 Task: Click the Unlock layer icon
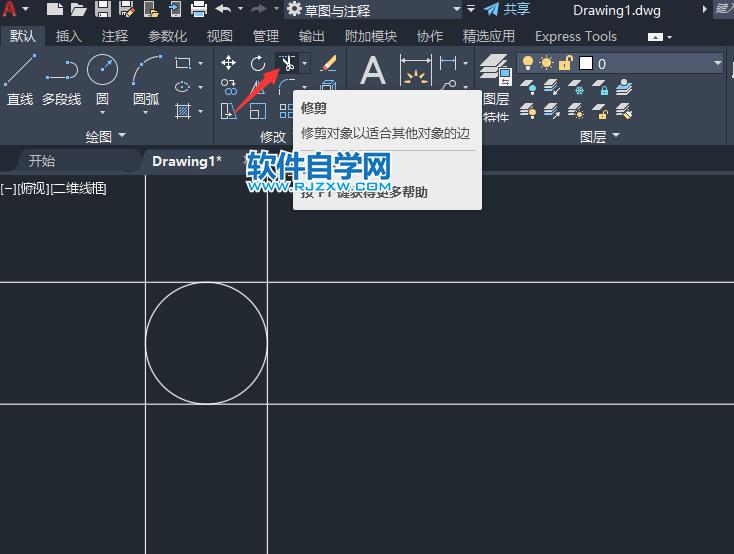pyautogui.click(x=600, y=111)
